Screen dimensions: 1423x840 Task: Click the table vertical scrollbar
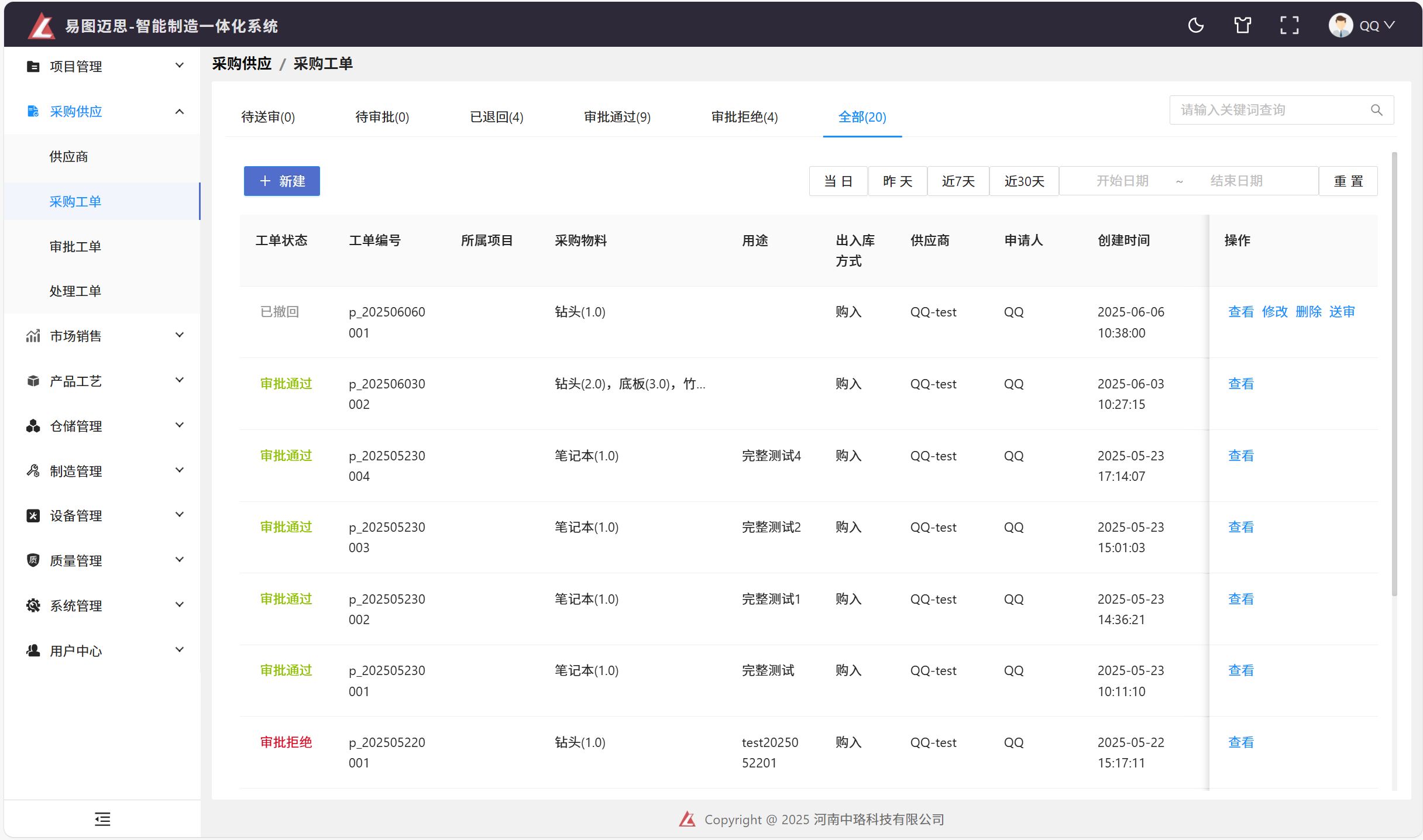(x=1394, y=374)
